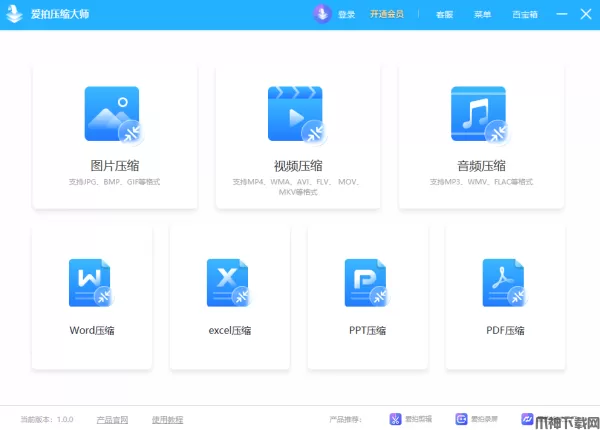Click the PPT压缩 label
The image size is (600, 430).
point(367,330)
